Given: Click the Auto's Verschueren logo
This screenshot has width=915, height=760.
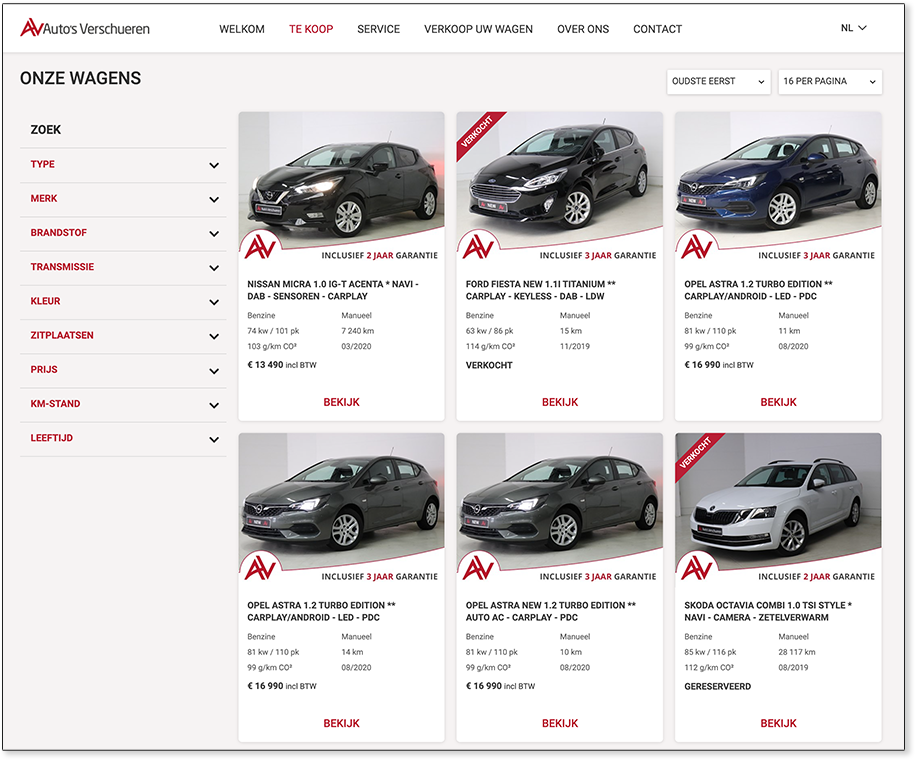Looking at the screenshot, I should [85, 27].
